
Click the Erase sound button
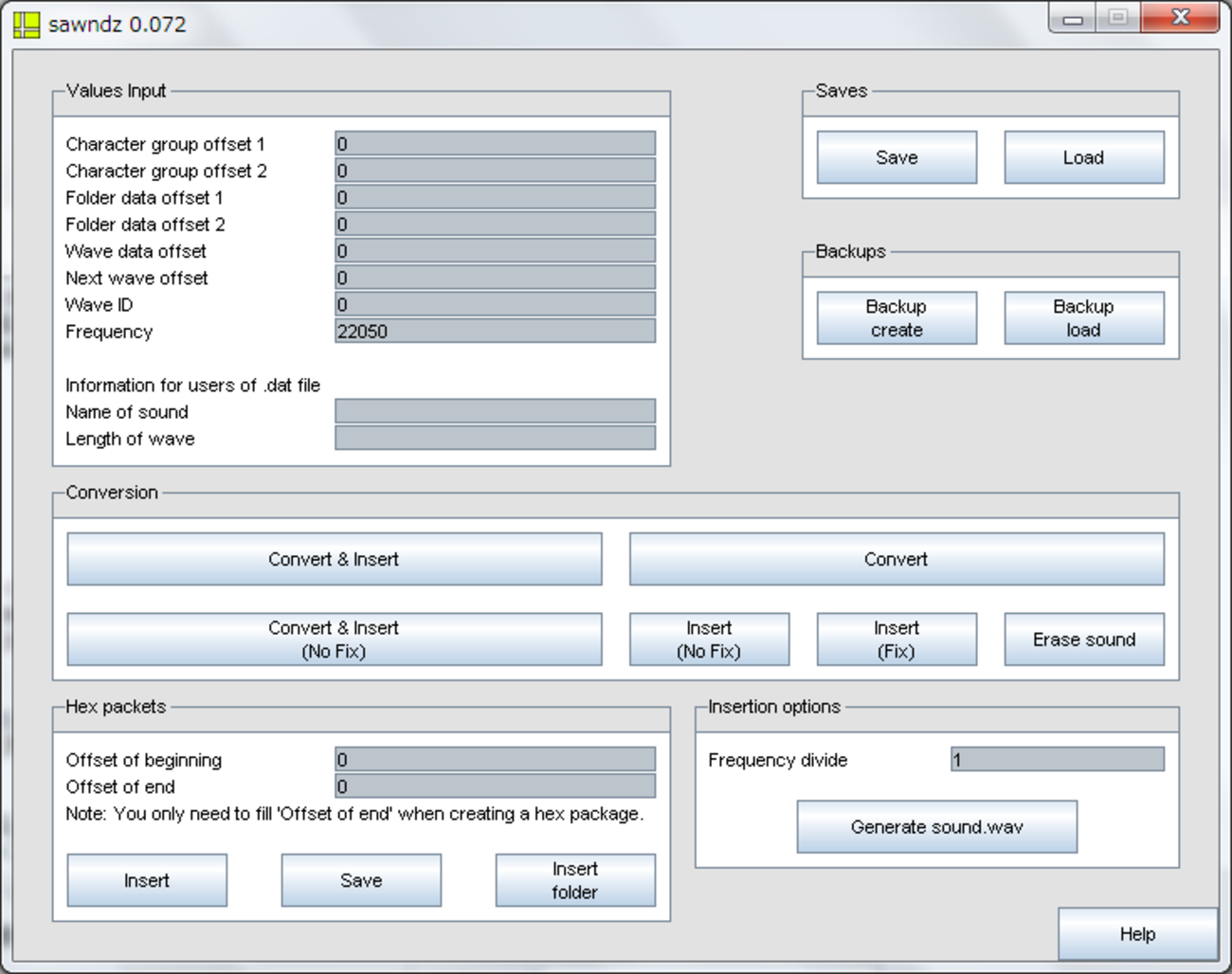click(1084, 640)
